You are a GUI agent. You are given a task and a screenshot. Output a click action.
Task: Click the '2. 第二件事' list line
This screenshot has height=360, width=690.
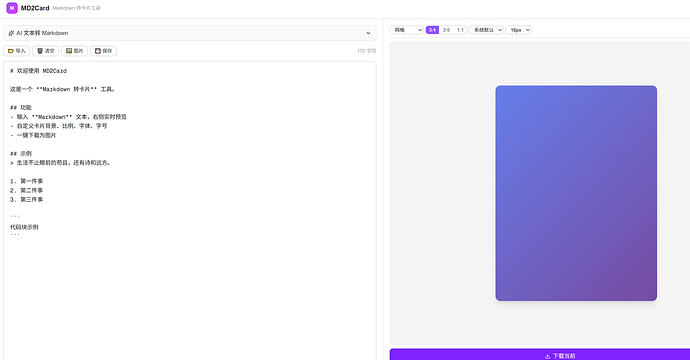coord(26,190)
